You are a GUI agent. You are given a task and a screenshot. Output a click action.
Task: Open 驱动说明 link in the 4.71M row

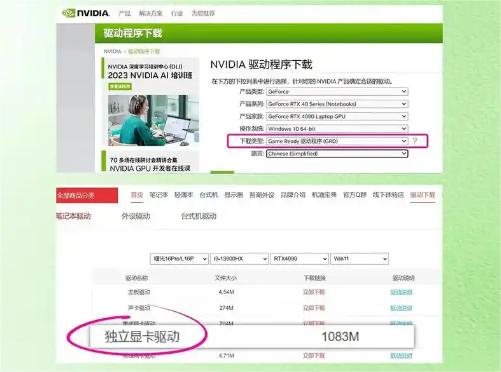click(x=401, y=356)
